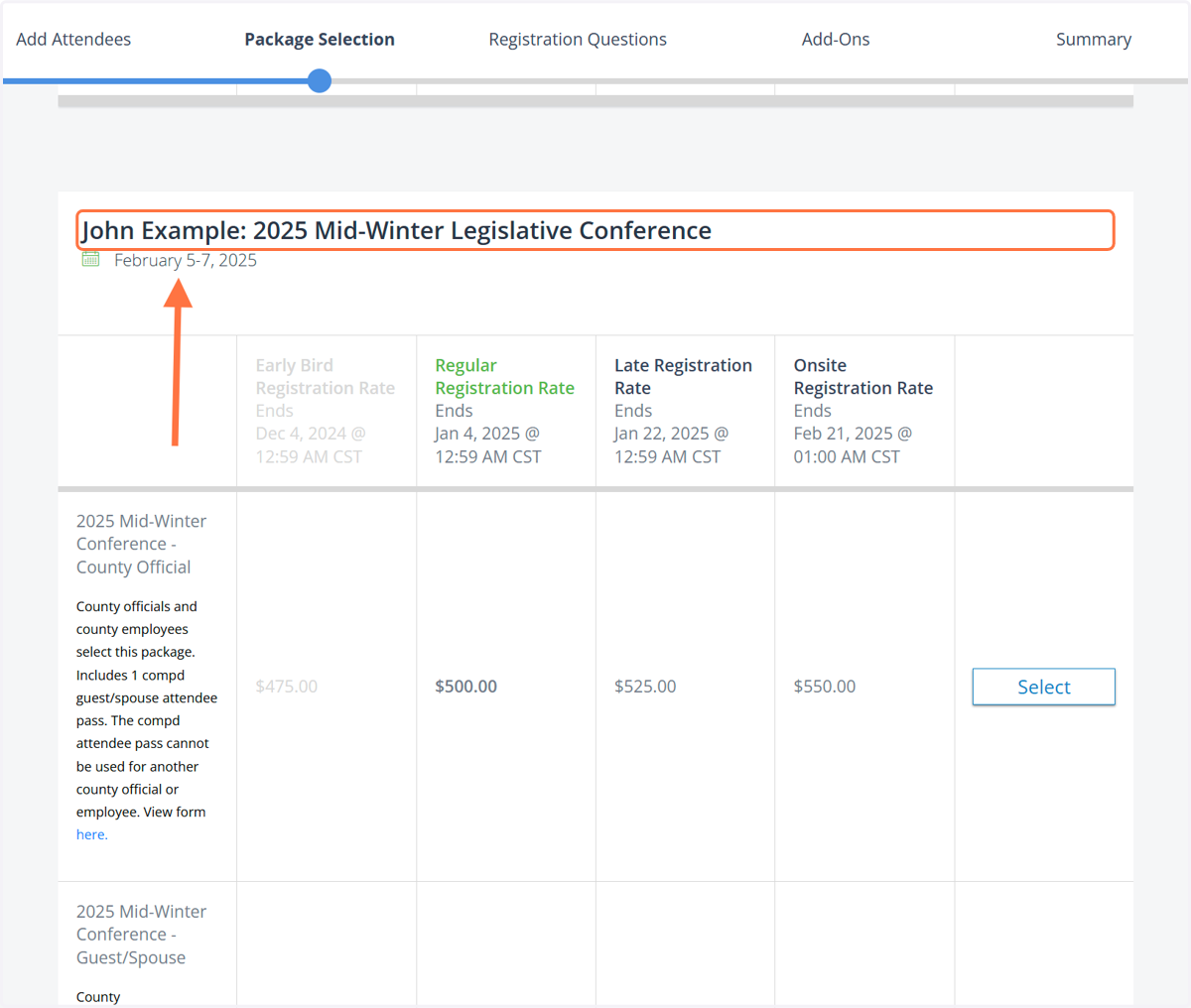Open the 'here.' form link

click(x=92, y=834)
